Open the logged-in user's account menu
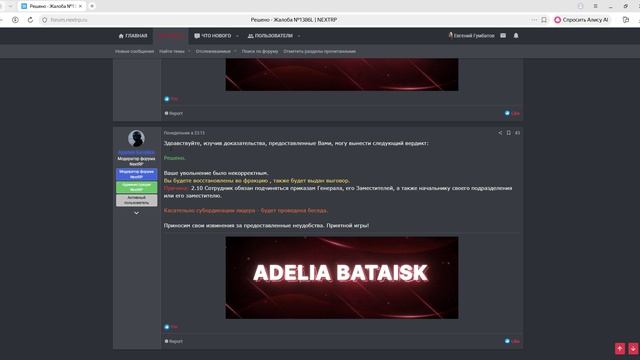Screen dimensions: 640x360 click(x=471, y=36)
